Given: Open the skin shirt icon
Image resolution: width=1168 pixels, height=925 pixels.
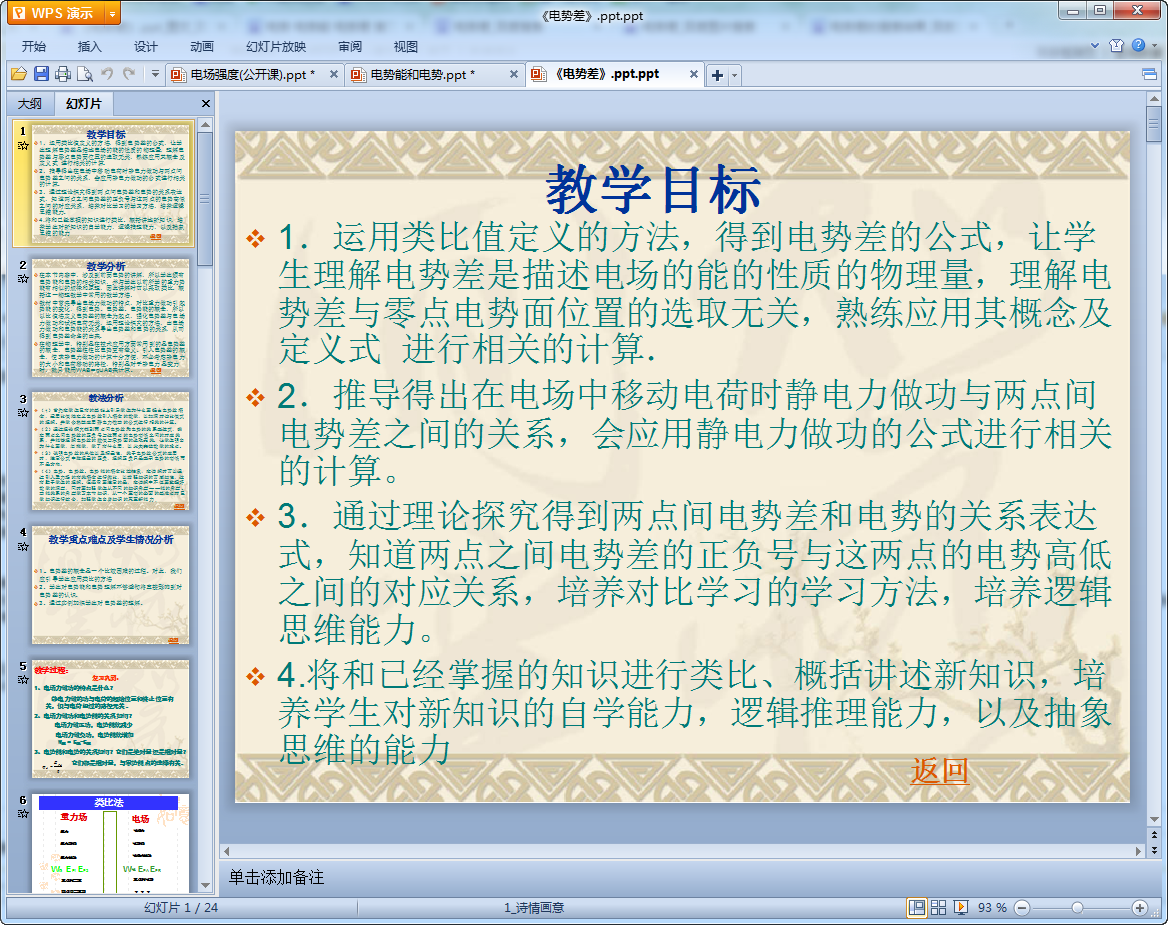Looking at the screenshot, I should [x=1116, y=45].
